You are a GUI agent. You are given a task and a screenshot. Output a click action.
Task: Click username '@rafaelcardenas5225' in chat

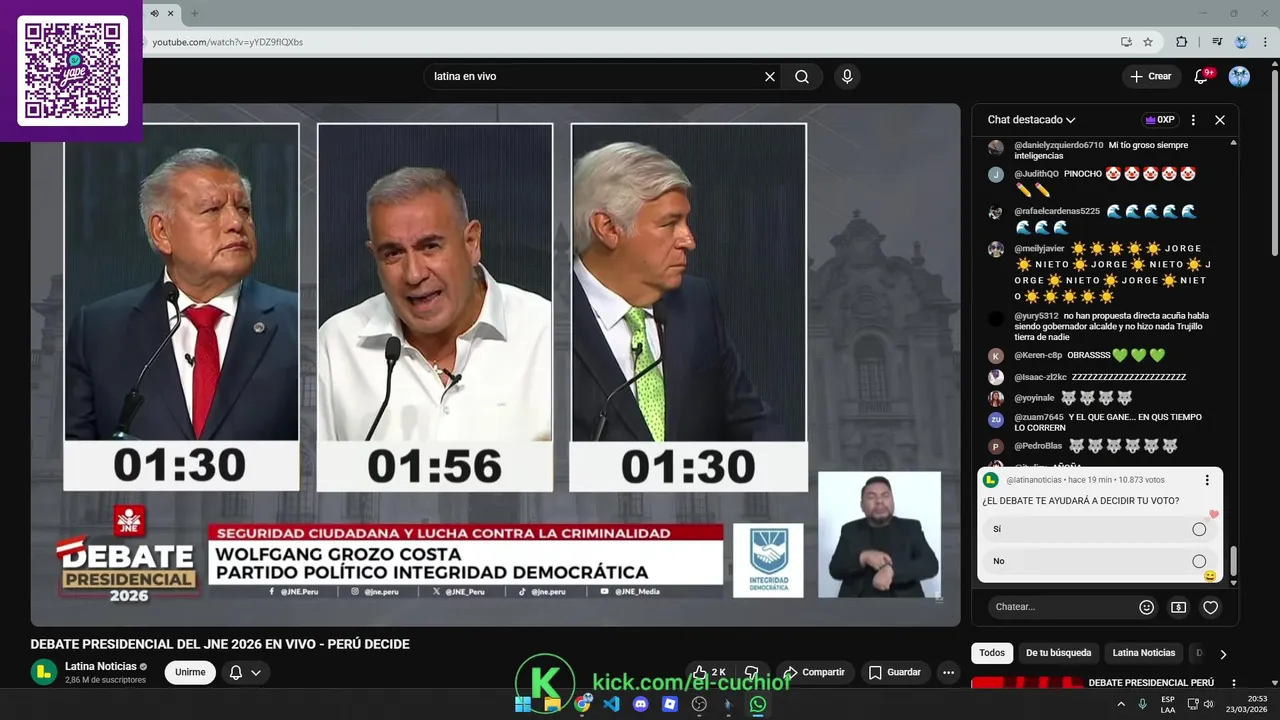pos(1057,212)
